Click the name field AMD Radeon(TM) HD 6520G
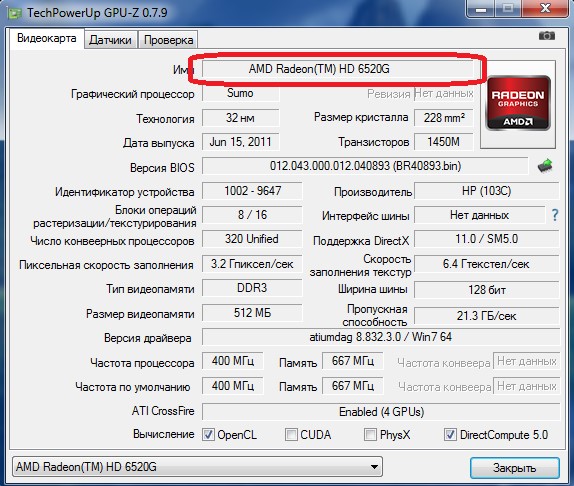 tap(338, 69)
